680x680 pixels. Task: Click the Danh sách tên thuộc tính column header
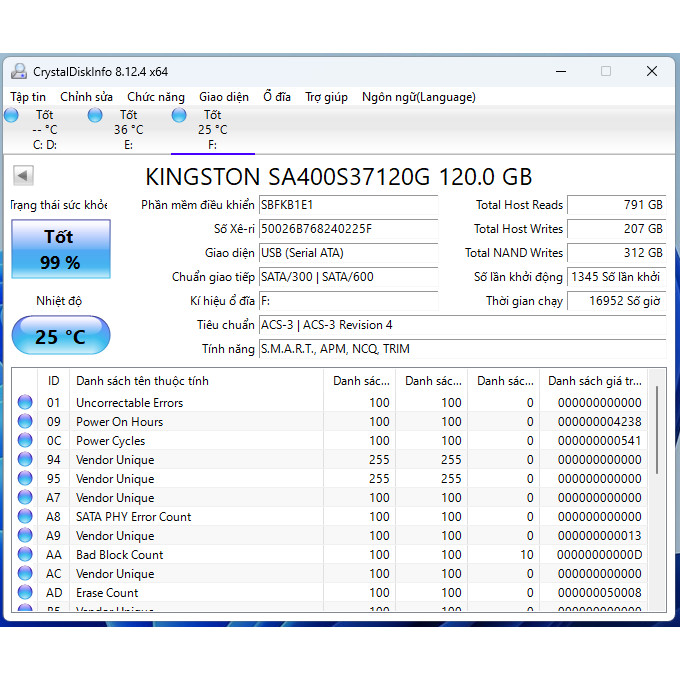point(197,381)
